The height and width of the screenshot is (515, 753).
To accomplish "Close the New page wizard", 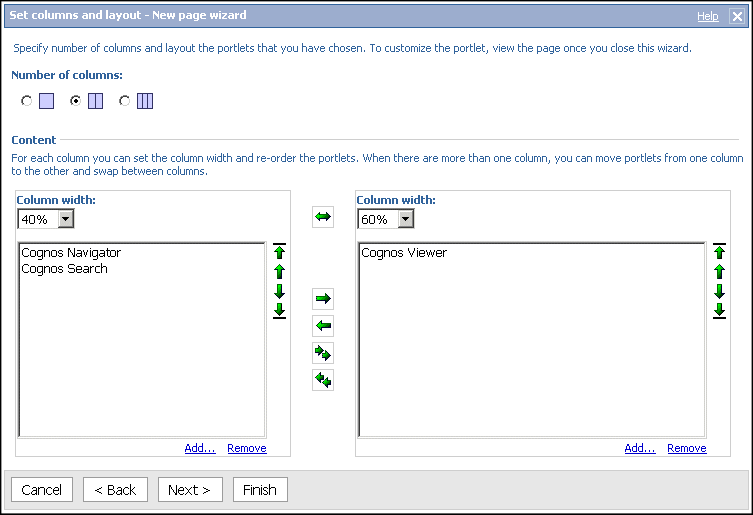I will (x=737, y=16).
